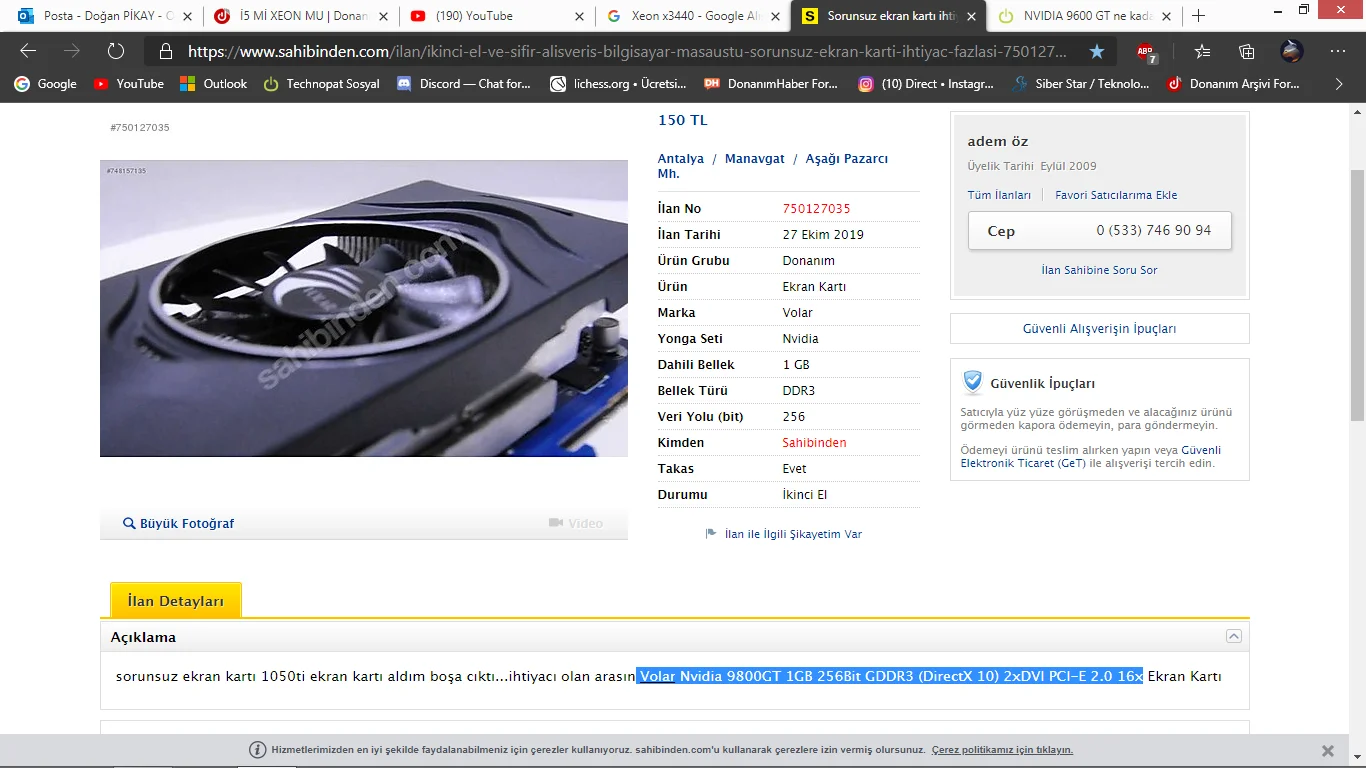Open the Technopat Sosyal bookmark

(321, 84)
